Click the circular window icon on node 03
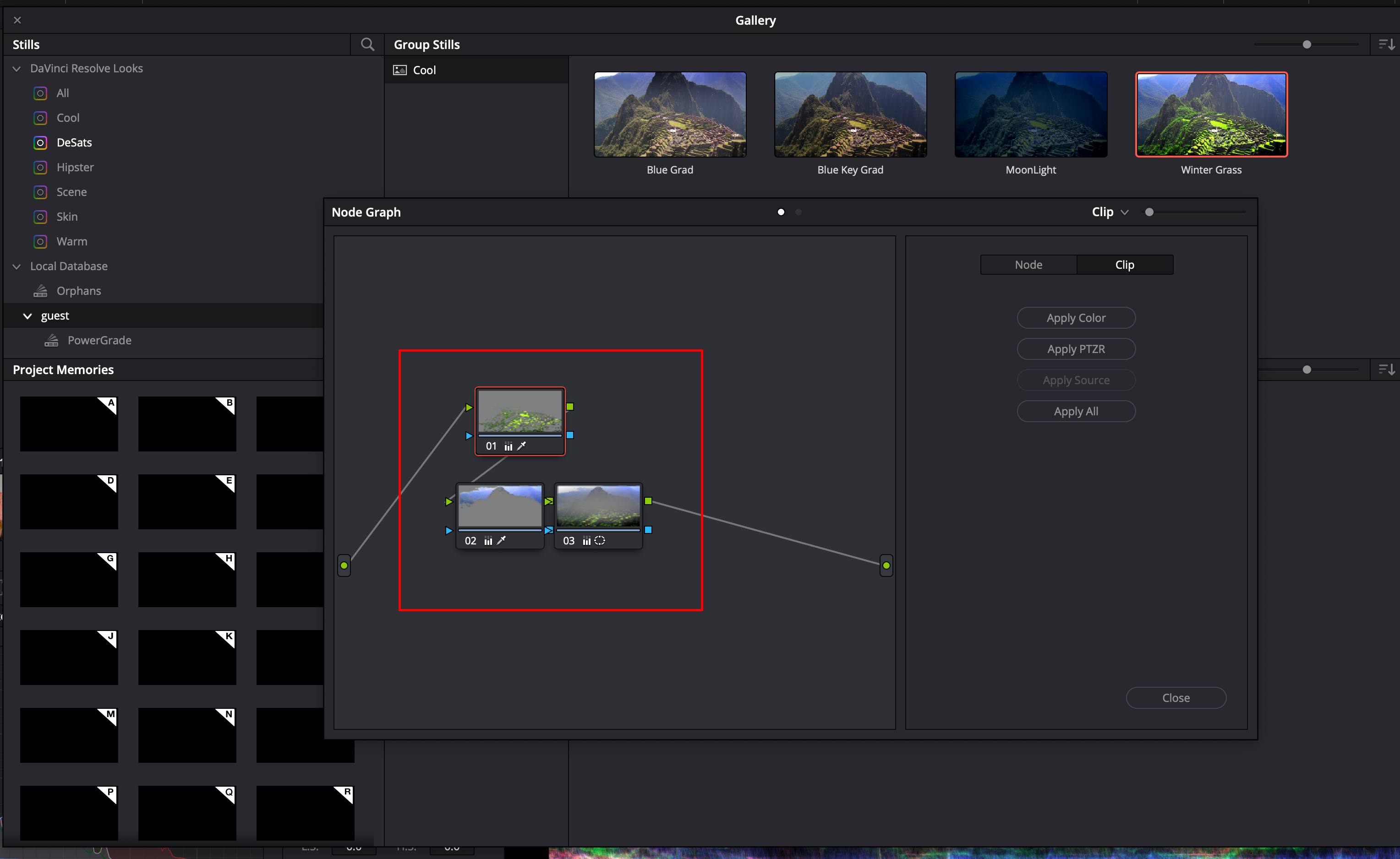1400x859 pixels. [600, 541]
